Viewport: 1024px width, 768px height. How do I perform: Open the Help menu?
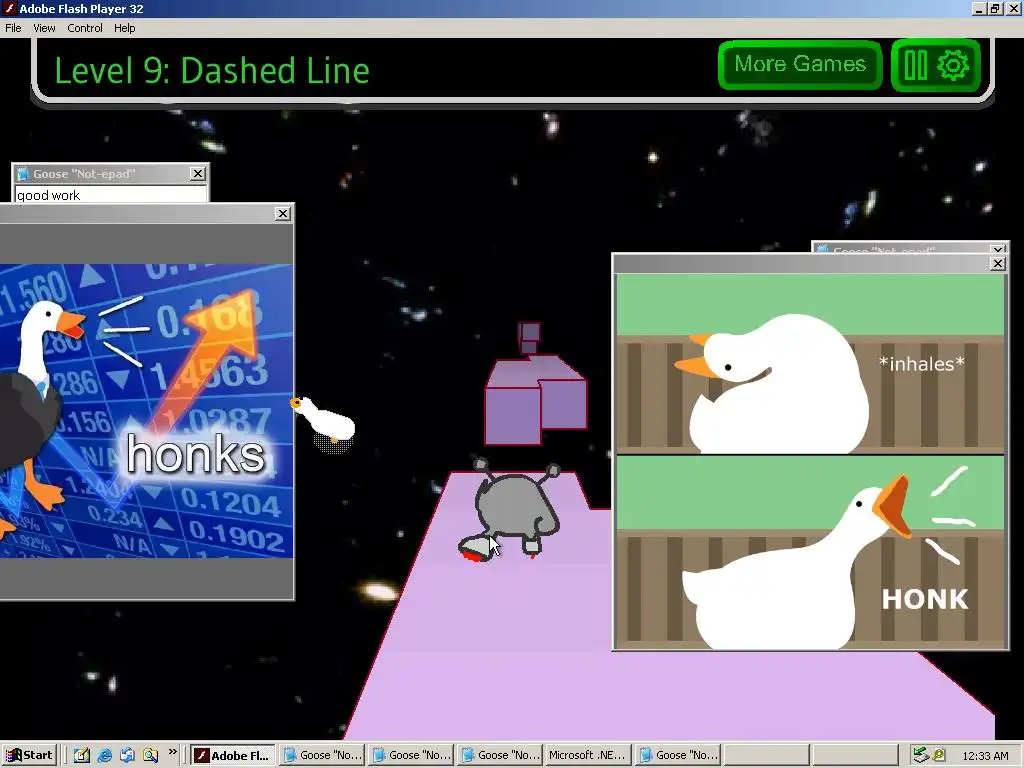coord(124,28)
